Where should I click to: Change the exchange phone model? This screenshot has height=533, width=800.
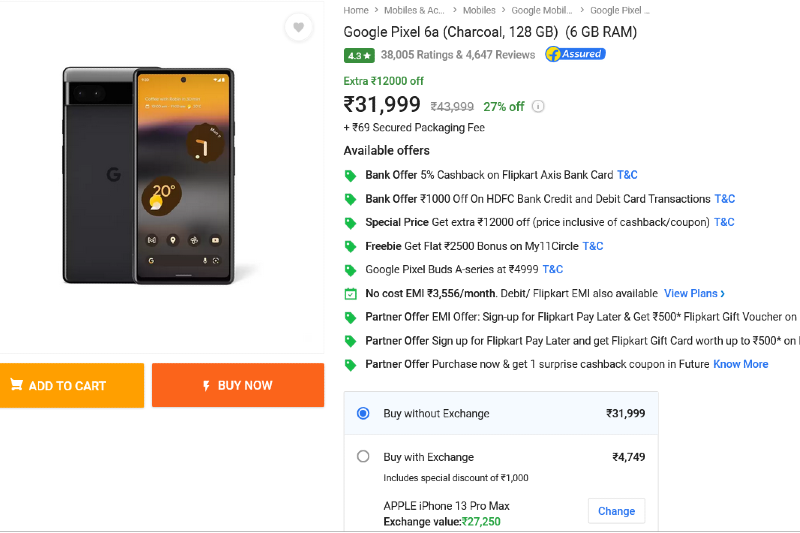tap(616, 511)
